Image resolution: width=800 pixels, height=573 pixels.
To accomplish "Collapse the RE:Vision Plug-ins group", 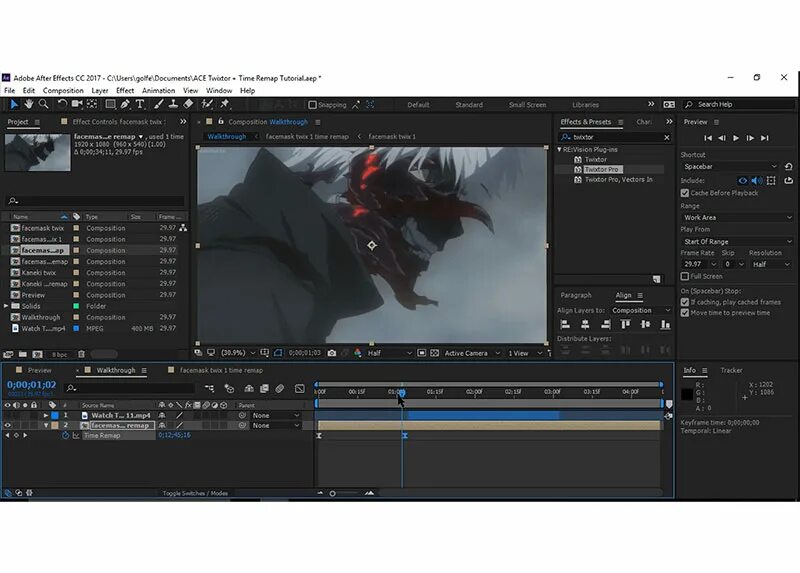I will click(x=560, y=149).
